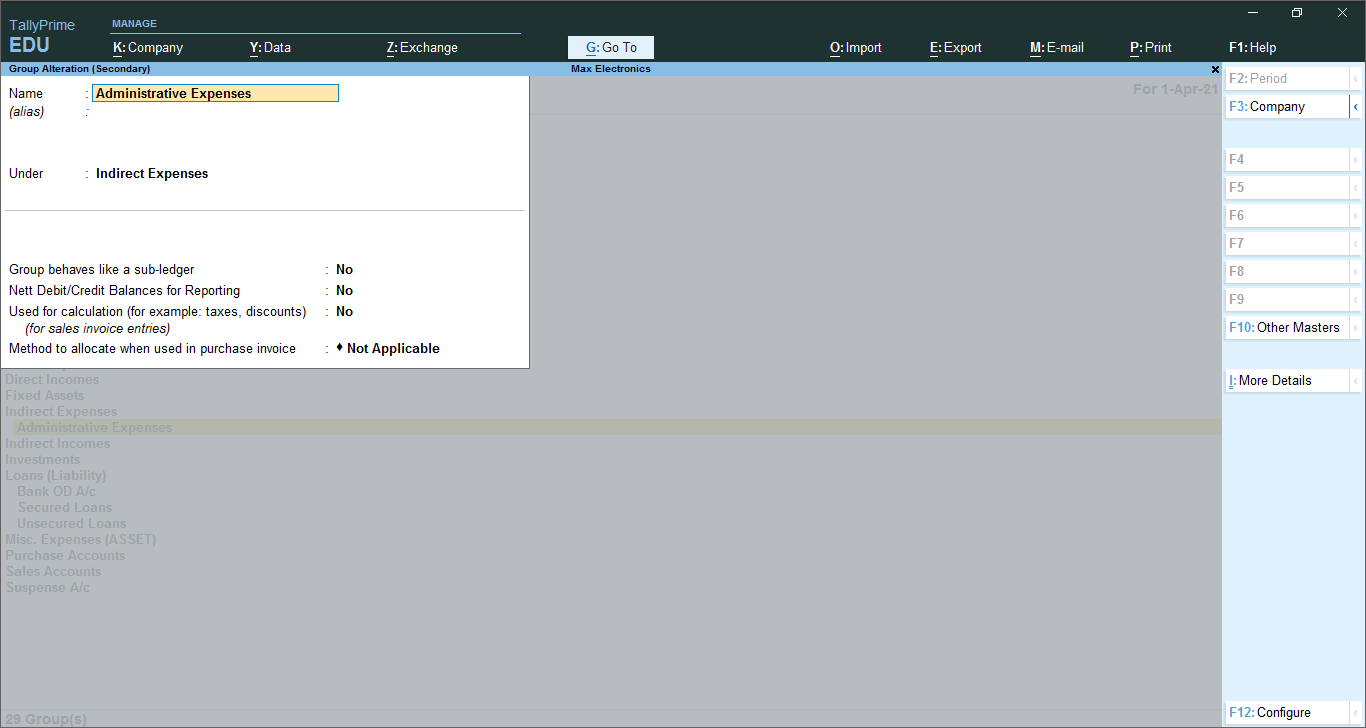Select Direct Incomes group in background list
Viewport: 1366px width, 728px height.
[52, 379]
